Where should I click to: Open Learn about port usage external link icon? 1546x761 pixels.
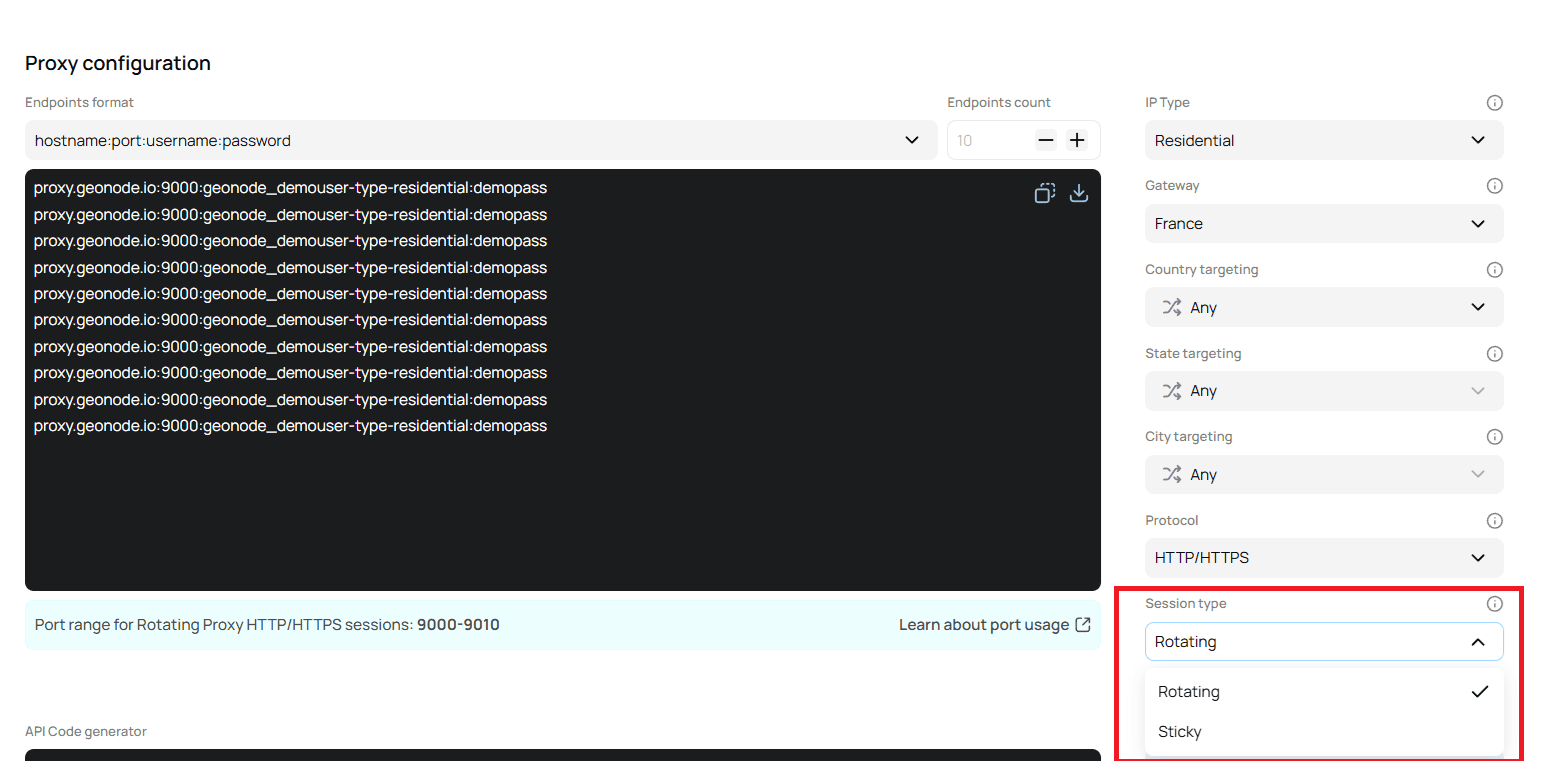tap(1083, 624)
